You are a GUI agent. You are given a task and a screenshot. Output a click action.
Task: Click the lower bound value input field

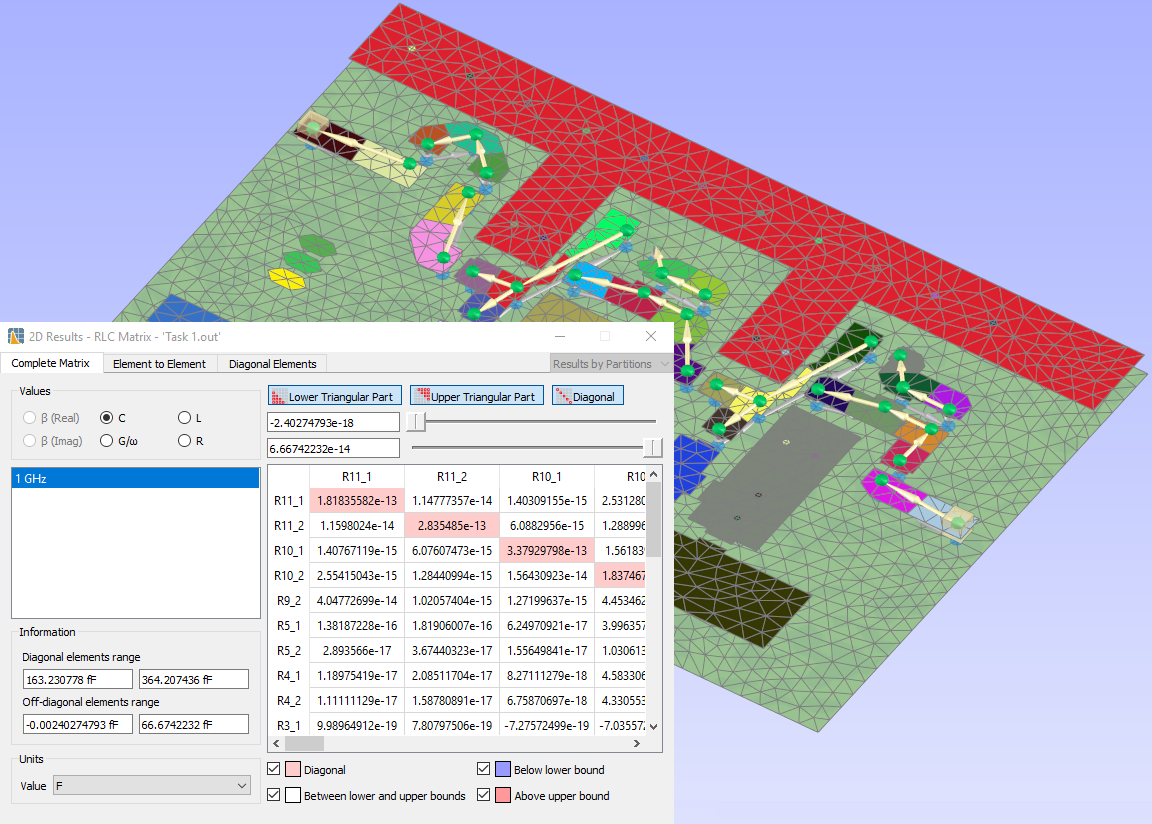point(333,423)
